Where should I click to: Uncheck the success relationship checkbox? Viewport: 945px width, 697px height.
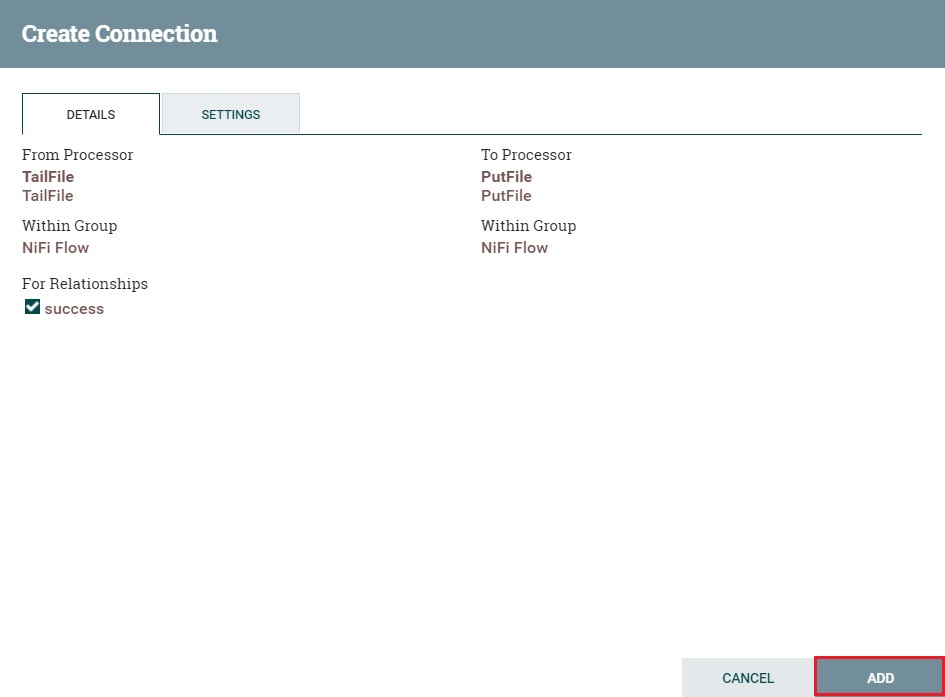(x=33, y=307)
